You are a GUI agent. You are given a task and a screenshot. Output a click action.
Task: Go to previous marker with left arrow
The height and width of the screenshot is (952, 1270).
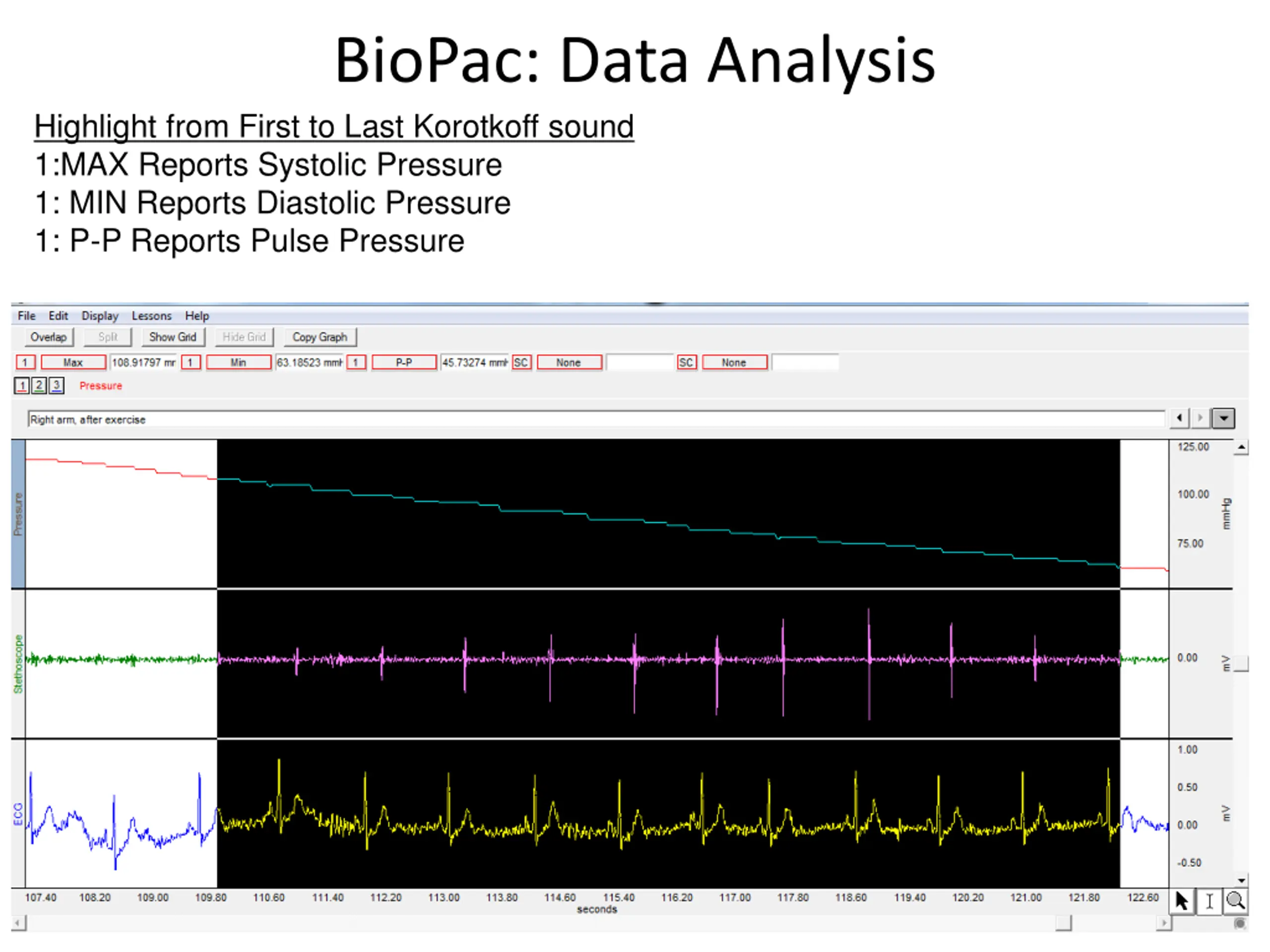[x=1179, y=418]
